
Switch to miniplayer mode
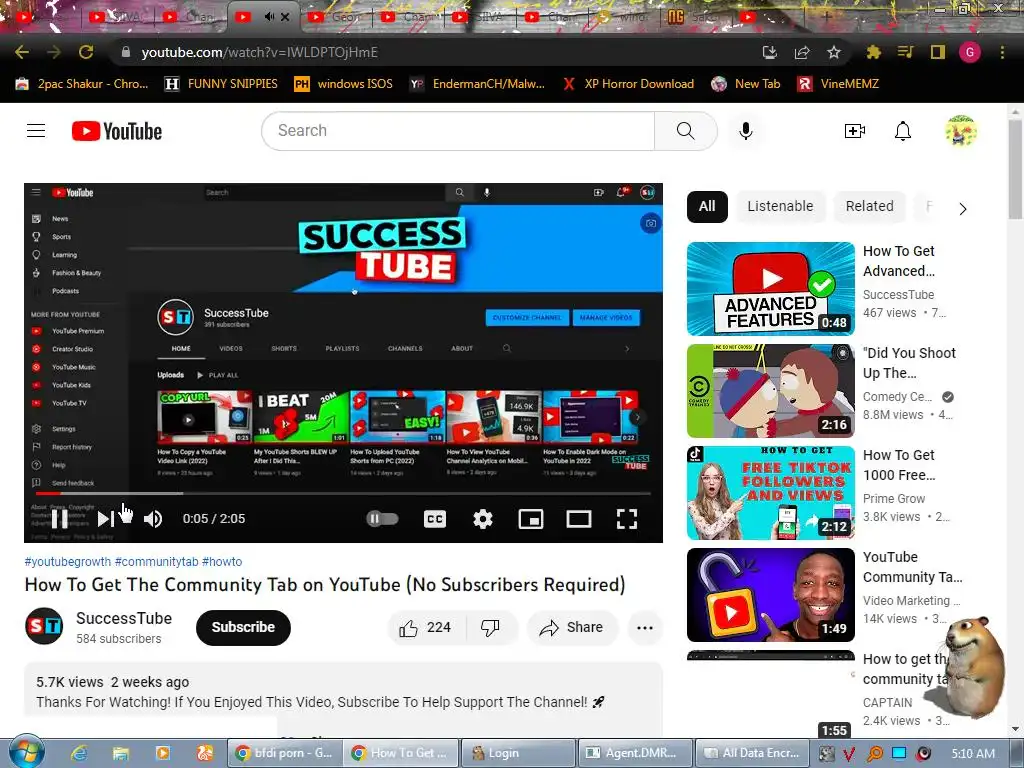[x=530, y=519]
